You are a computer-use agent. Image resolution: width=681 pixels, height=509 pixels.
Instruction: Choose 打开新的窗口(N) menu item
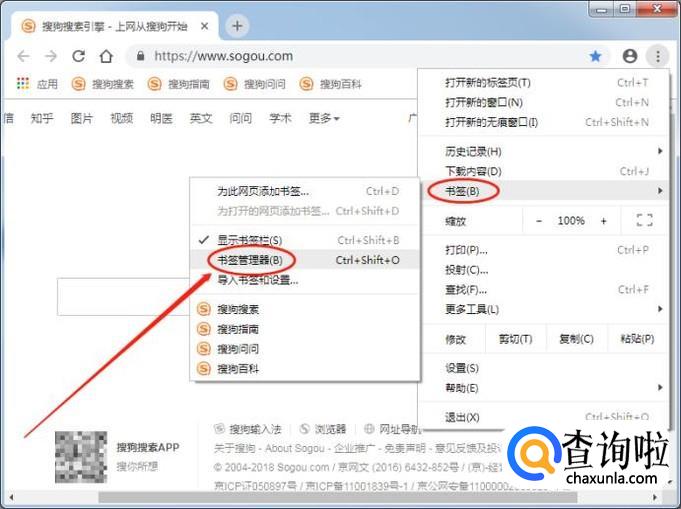pyautogui.click(x=545, y=102)
